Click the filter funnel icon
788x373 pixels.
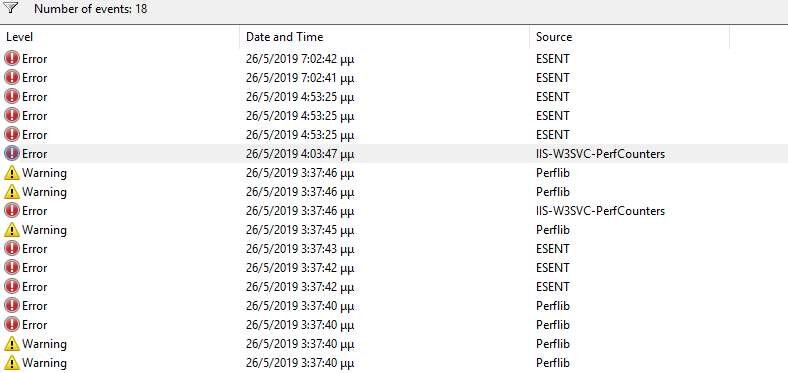(x=13, y=8)
